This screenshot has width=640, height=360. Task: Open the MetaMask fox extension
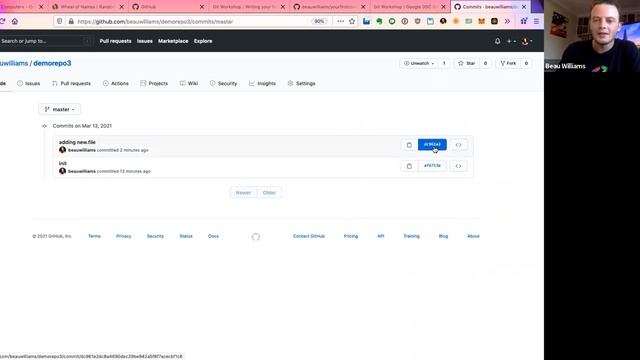coord(482,21)
